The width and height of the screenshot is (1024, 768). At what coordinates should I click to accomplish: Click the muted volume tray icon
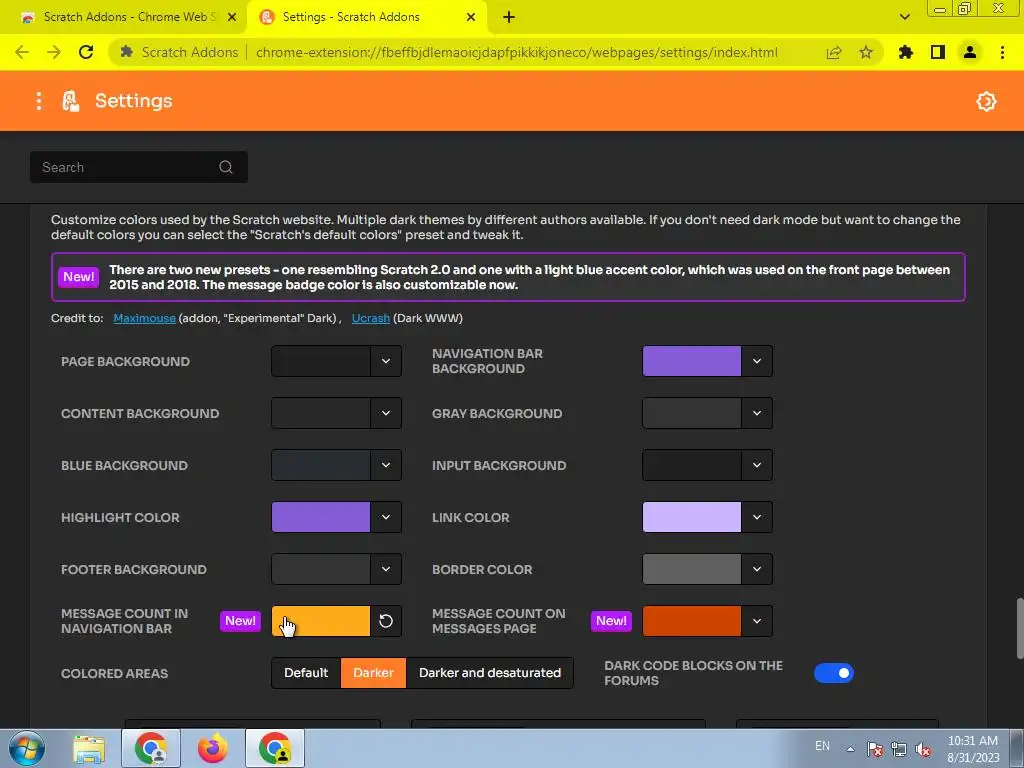click(x=923, y=749)
